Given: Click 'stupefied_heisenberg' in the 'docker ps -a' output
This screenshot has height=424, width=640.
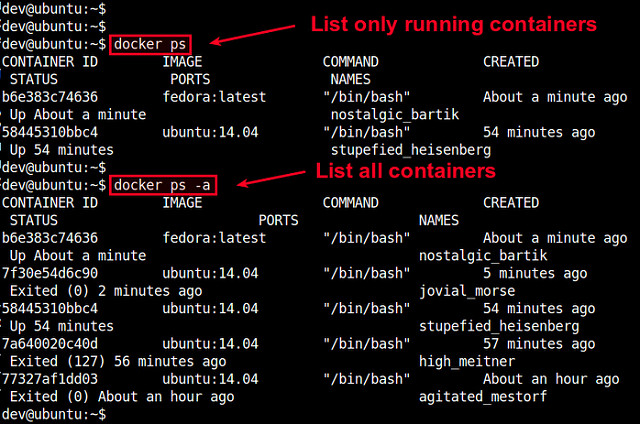Looking at the screenshot, I should coord(499,326).
